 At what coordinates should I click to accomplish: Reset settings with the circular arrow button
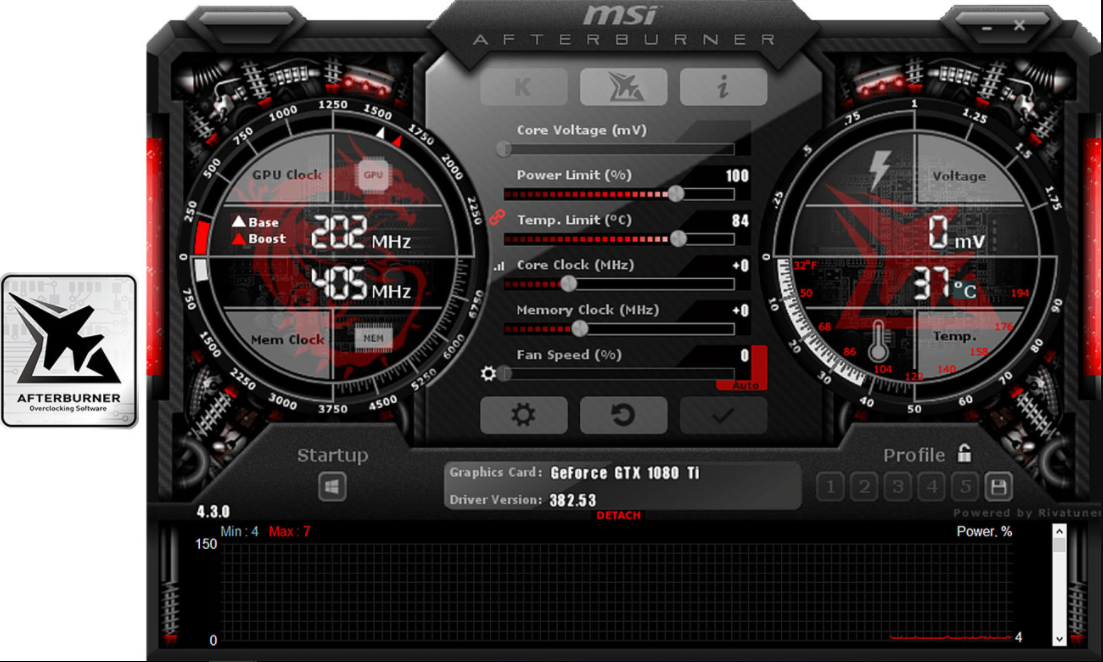point(623,415)
